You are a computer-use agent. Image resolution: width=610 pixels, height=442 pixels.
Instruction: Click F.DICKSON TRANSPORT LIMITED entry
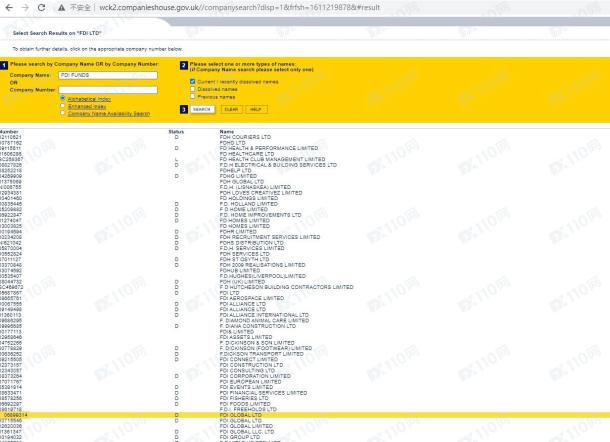[x=261, y=354]
